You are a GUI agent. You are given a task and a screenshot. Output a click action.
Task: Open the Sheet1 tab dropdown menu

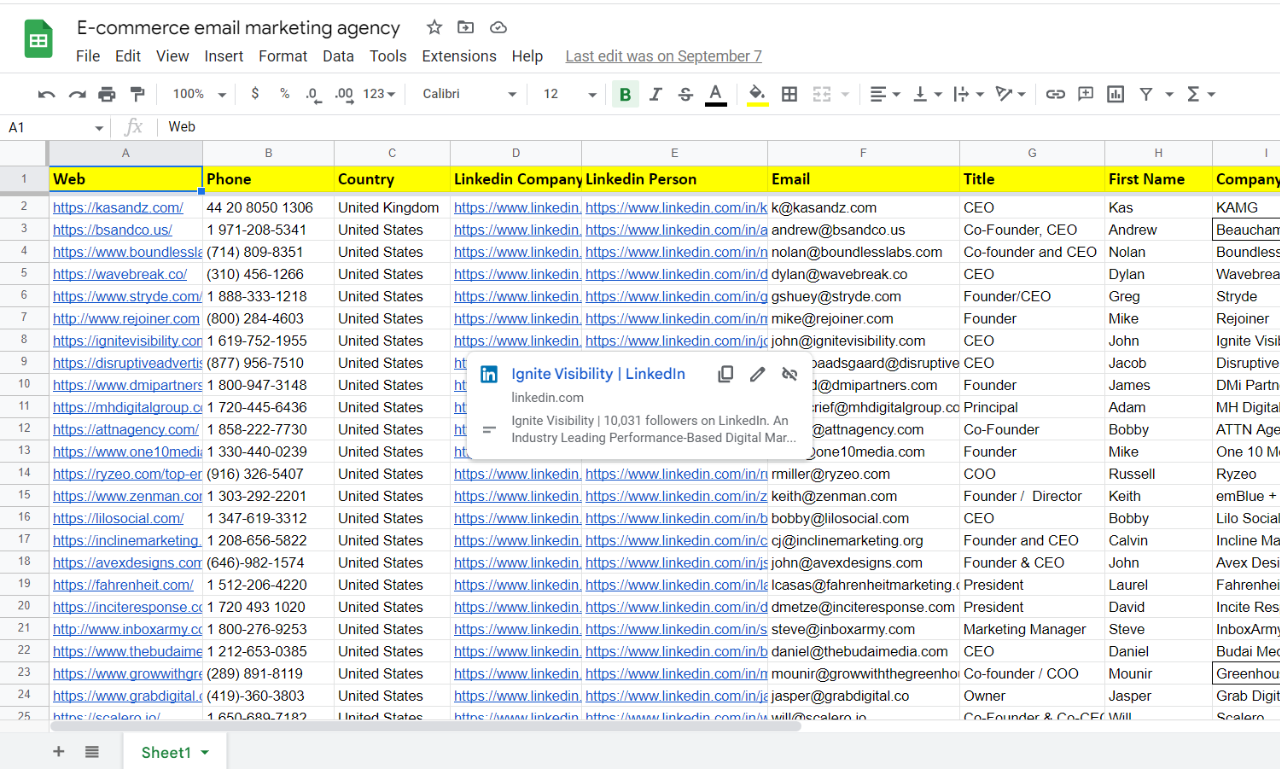(206, 752)
